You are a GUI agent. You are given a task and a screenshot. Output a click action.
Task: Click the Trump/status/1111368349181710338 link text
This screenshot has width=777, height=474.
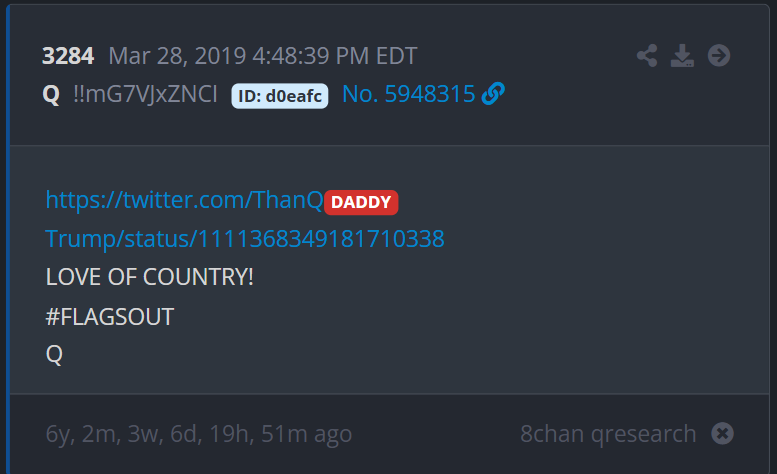245,239
